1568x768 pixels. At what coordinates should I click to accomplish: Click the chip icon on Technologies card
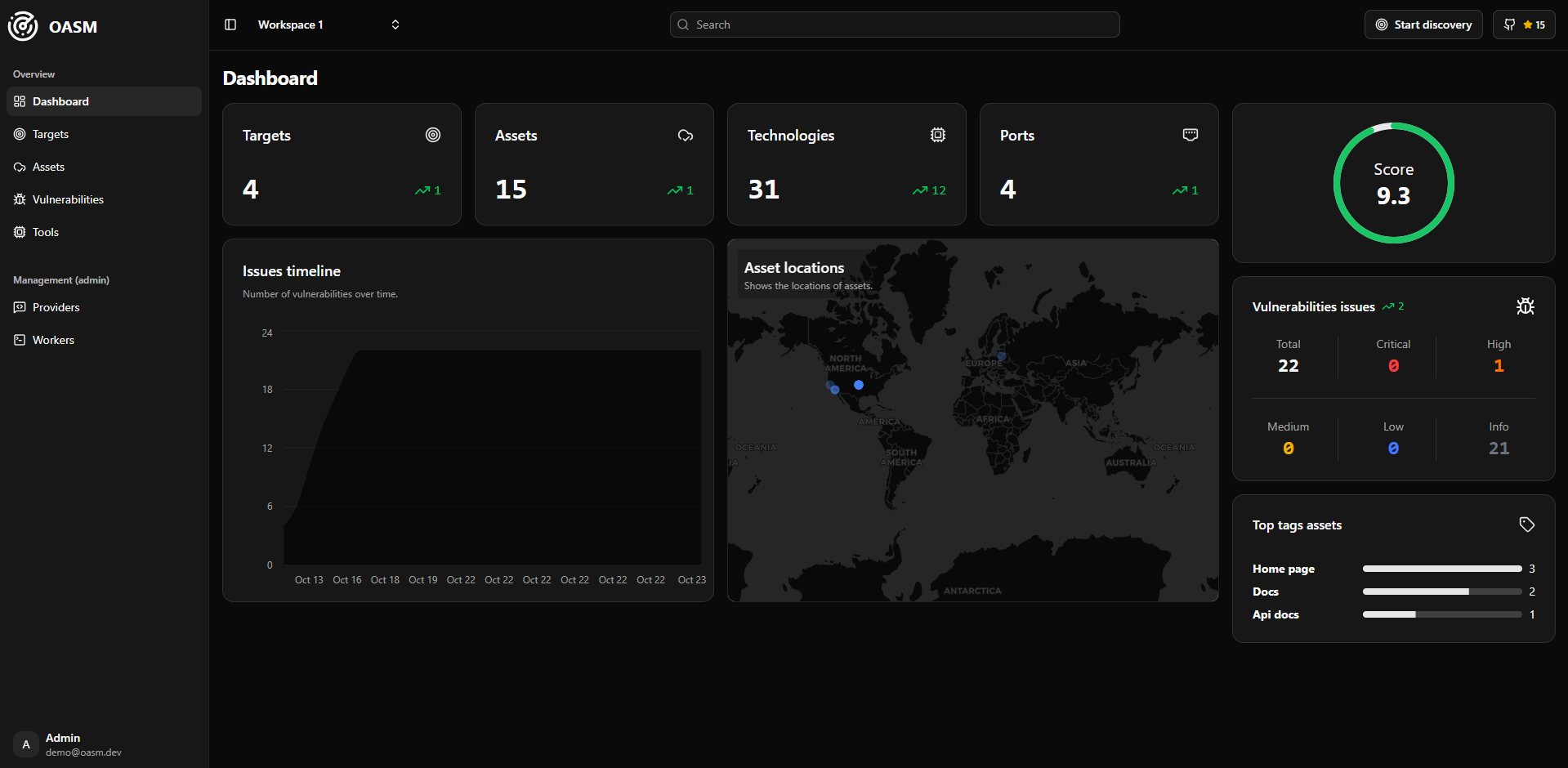coord(938,135)
